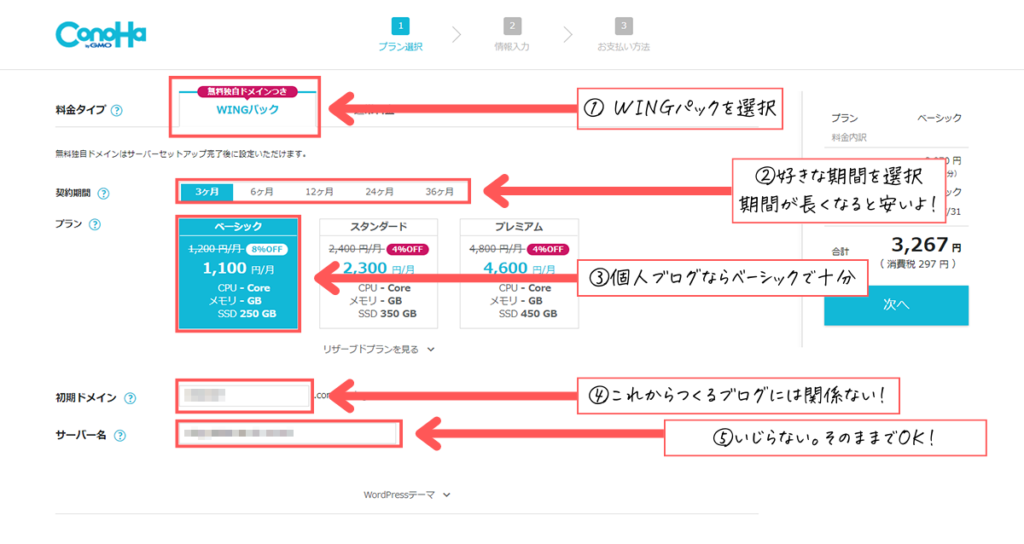The height and width of the screenshot is (544, 1024).
Task: Open help icon next to サーバー名
Action: [120, 436]
